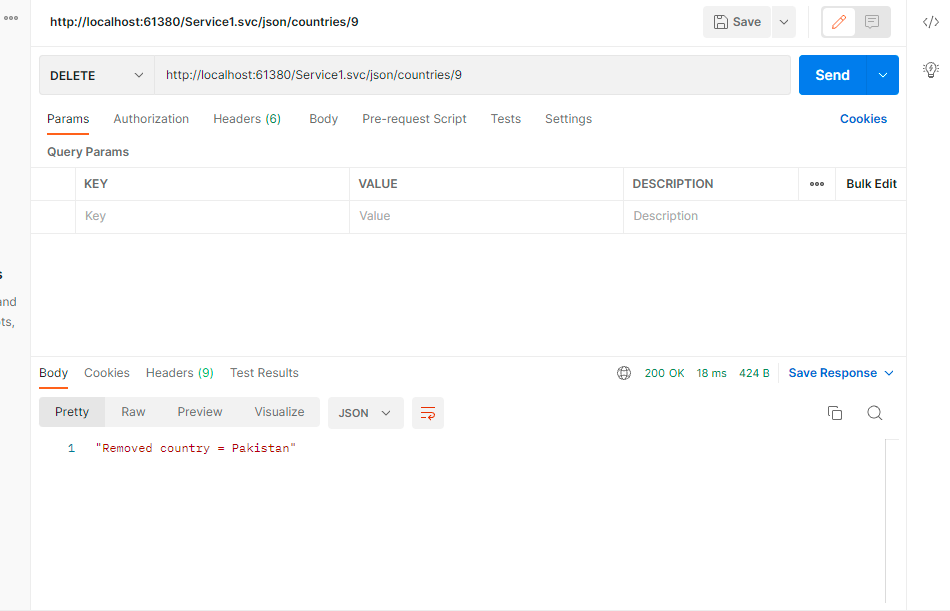The width and height of the screenshot is (950, 611).
Task: Click the DESCRIPTION column header
Action: [673, 184]
